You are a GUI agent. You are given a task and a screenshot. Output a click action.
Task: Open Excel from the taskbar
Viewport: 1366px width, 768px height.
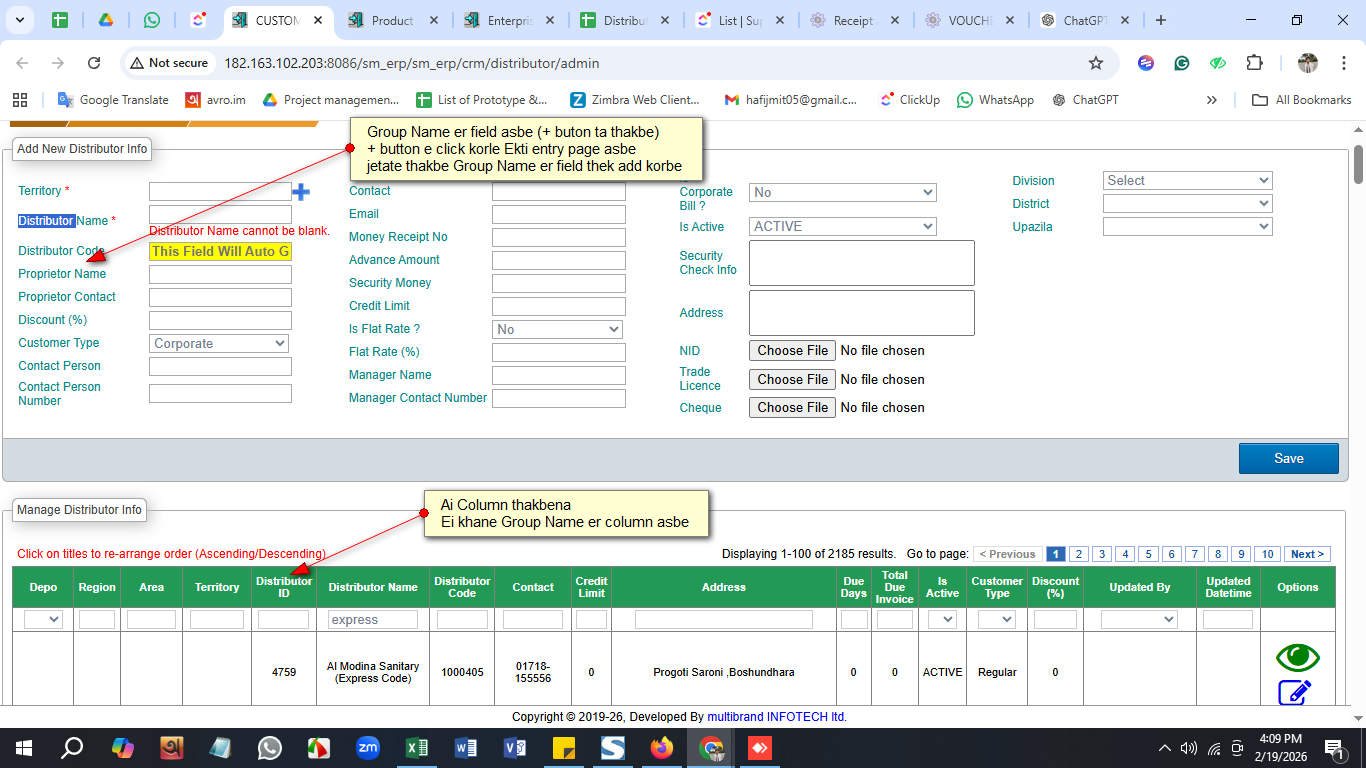[x=417, y=748]
